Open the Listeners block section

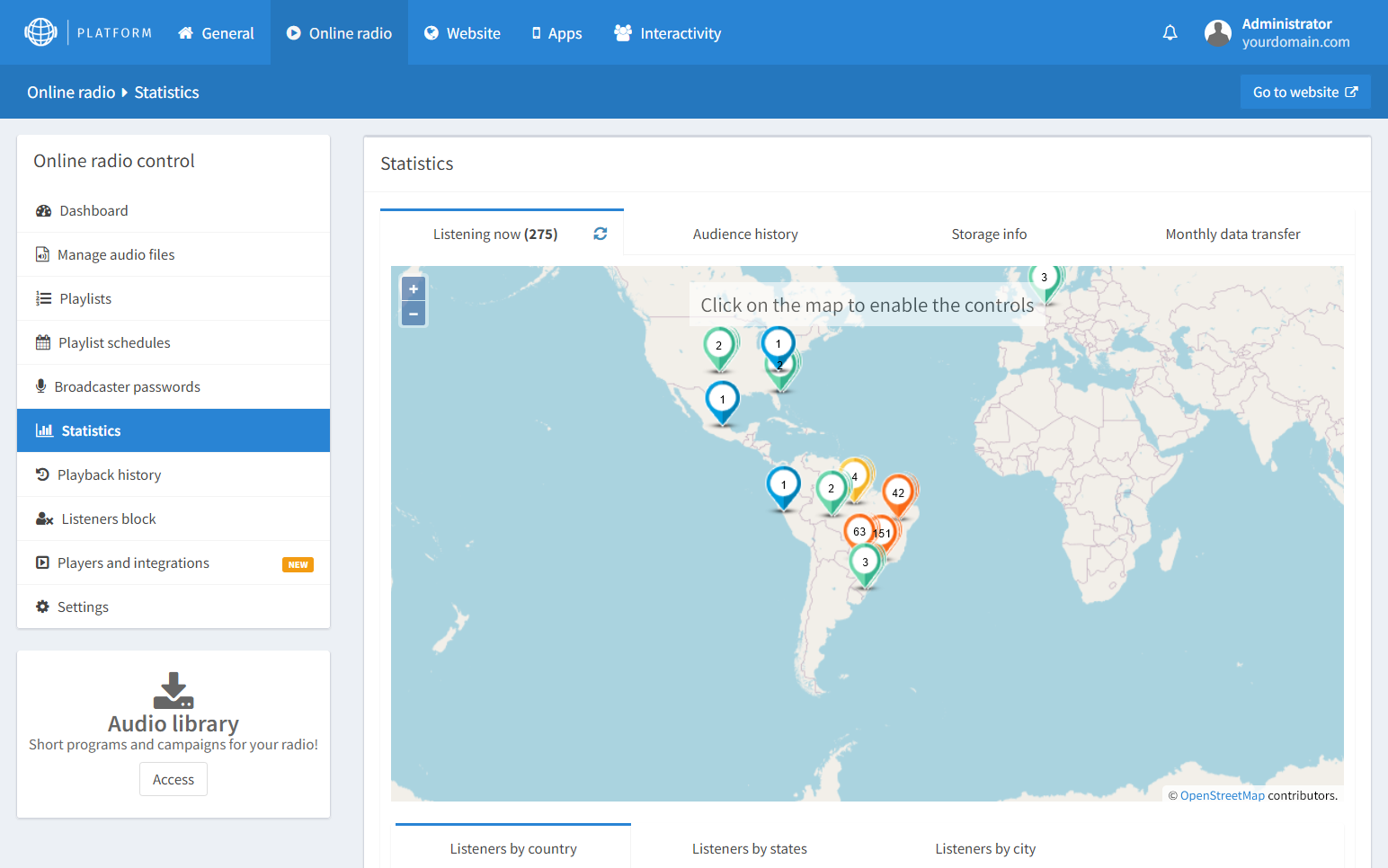106,518
